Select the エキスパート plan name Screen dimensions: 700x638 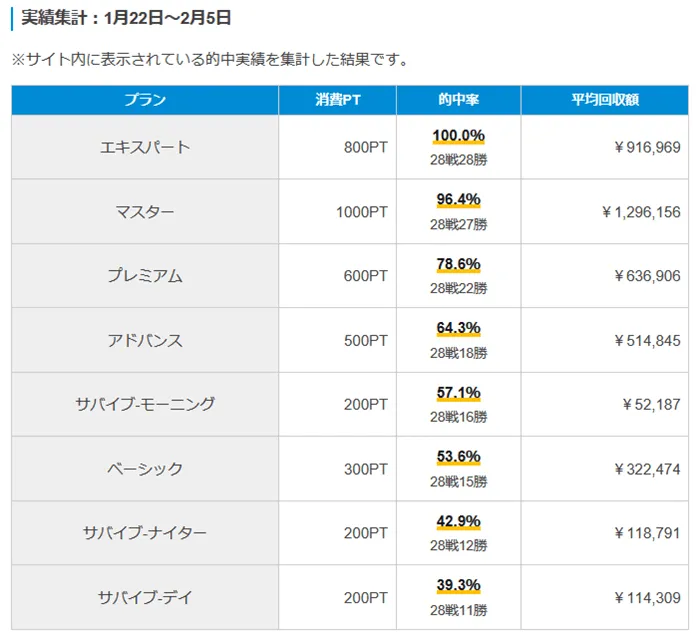point(145,148)
